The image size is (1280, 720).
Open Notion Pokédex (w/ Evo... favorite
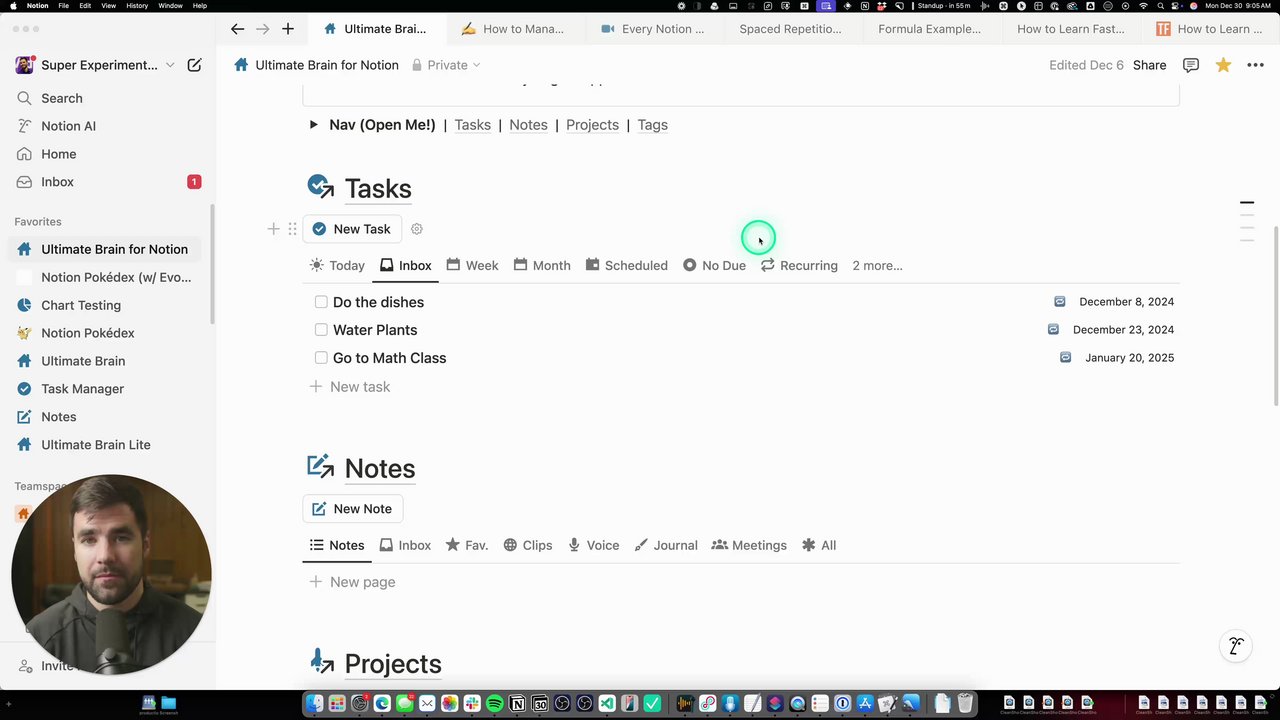(x=106, y=277)
